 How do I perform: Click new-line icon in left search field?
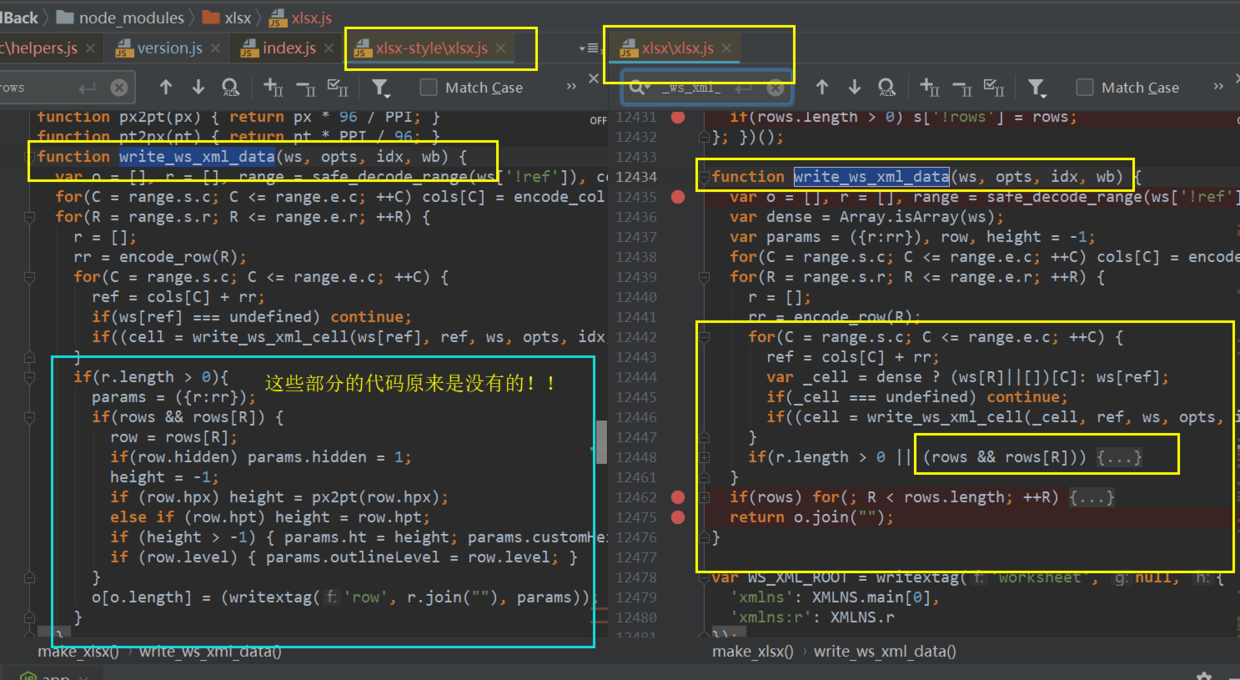[x=88, y=88]
